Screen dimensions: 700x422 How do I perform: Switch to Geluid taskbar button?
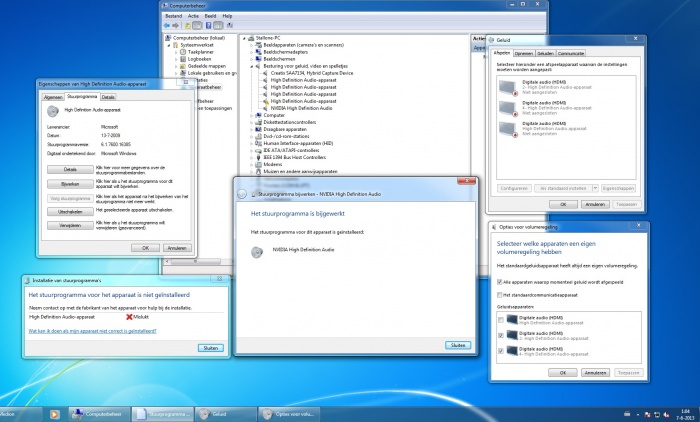[x=226, y=414]
